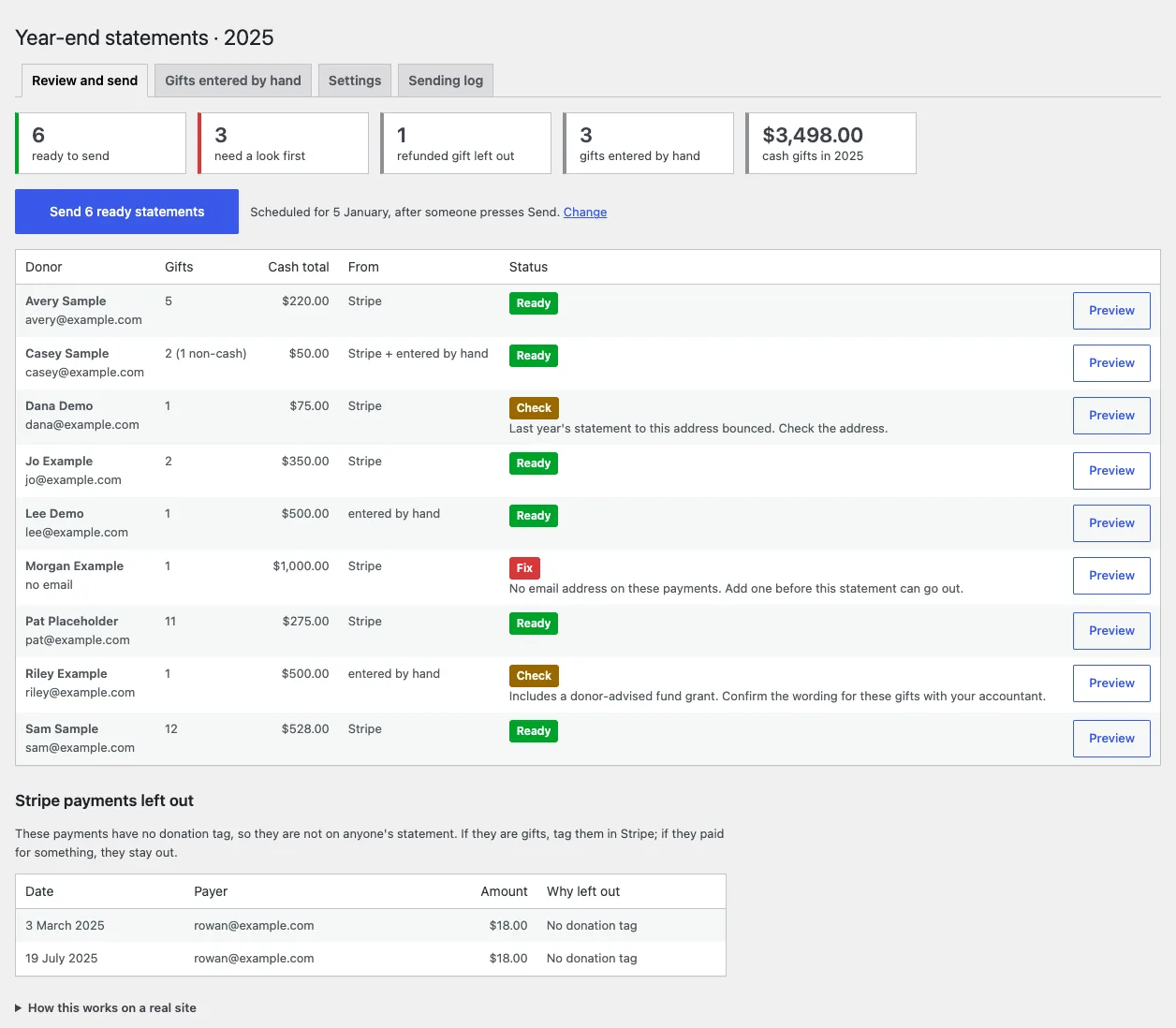1176x1028 pixels.
Task: Click email casey@example.com
Action: (x=84, y=373)
